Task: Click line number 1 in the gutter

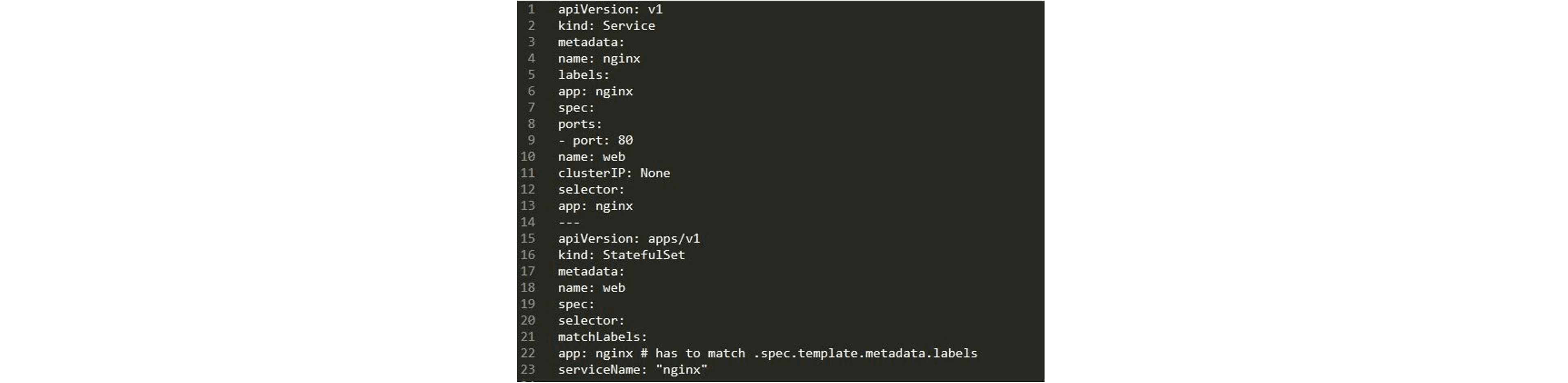Action: pyautogui.click(x=531, y=9)
